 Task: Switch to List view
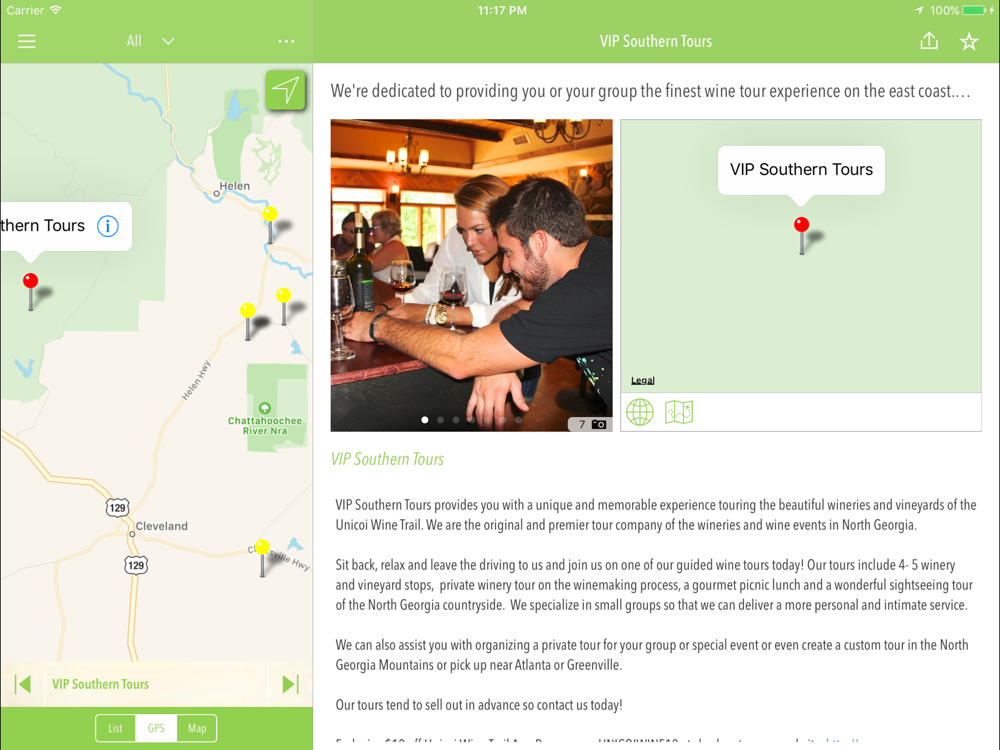click(x=115, y=728)
